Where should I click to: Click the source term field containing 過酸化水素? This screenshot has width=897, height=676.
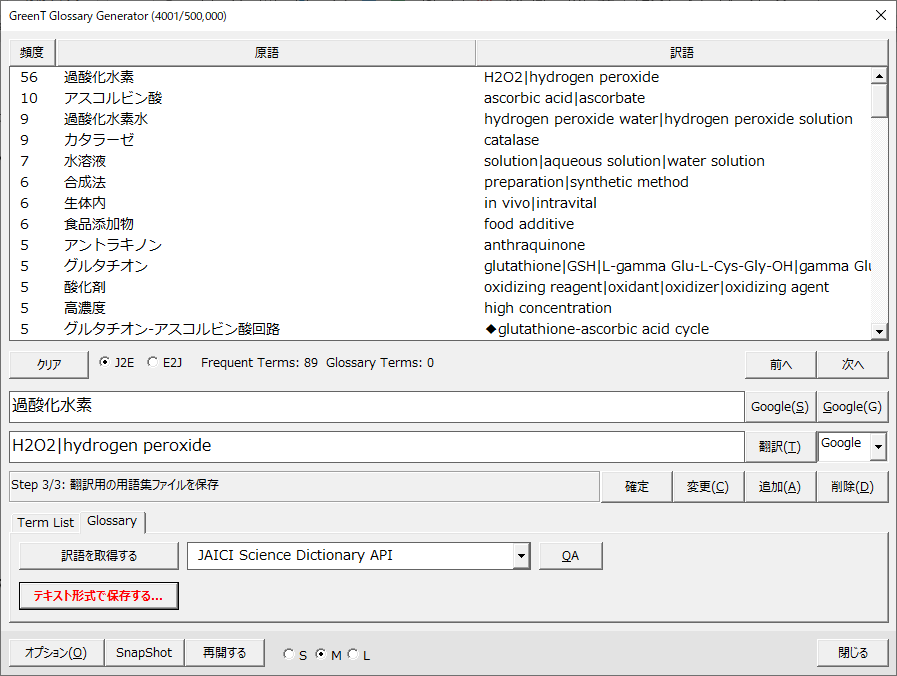(x=376, y=407)
